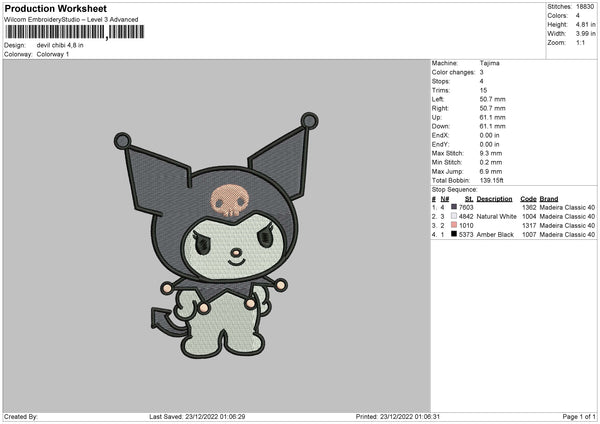Click the 'Created By:' footer label
The width and height of the screenshot is (600, 424).
(21, 417)
